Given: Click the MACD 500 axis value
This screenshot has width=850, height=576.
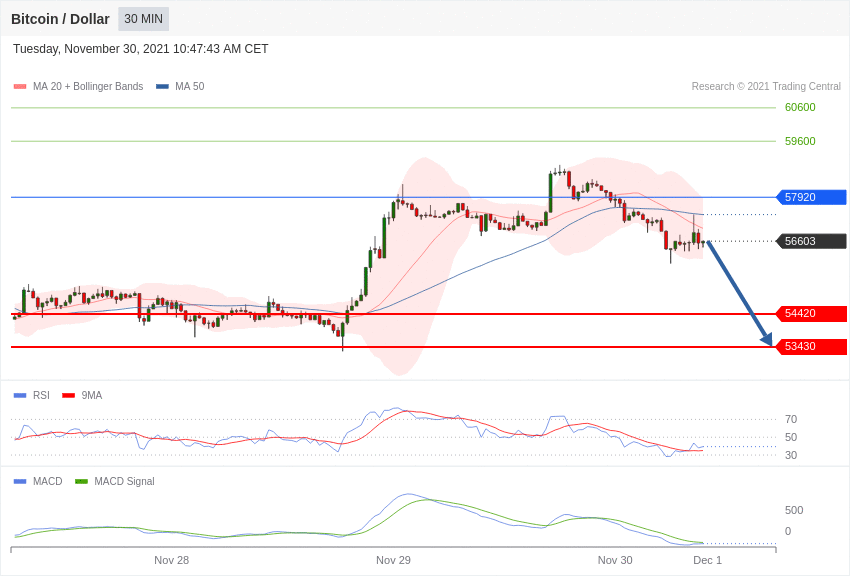Looking at the screenshot, I should point(794,510).
